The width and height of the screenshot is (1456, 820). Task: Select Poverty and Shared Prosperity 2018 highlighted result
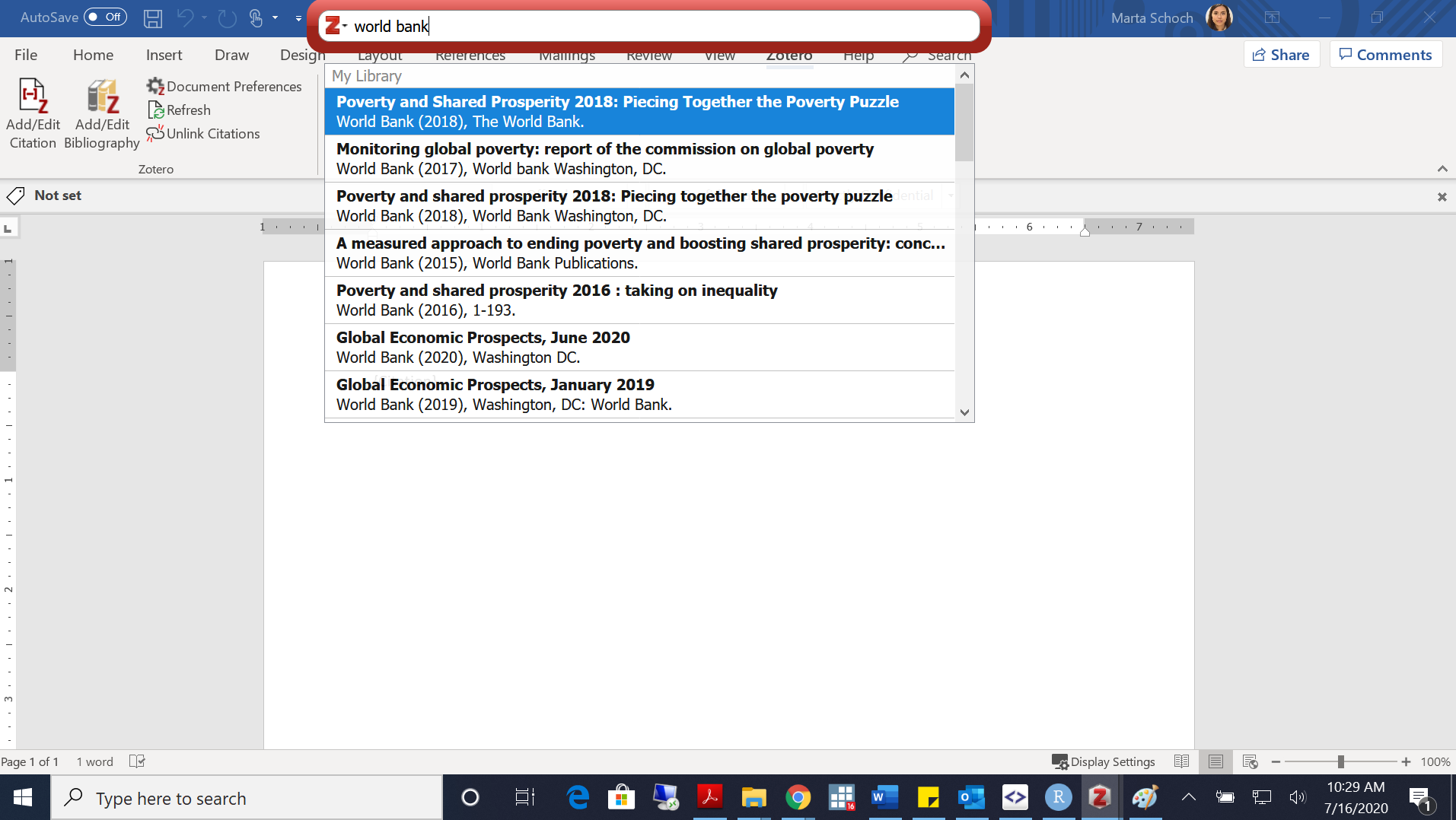click(x=639, y=112)
